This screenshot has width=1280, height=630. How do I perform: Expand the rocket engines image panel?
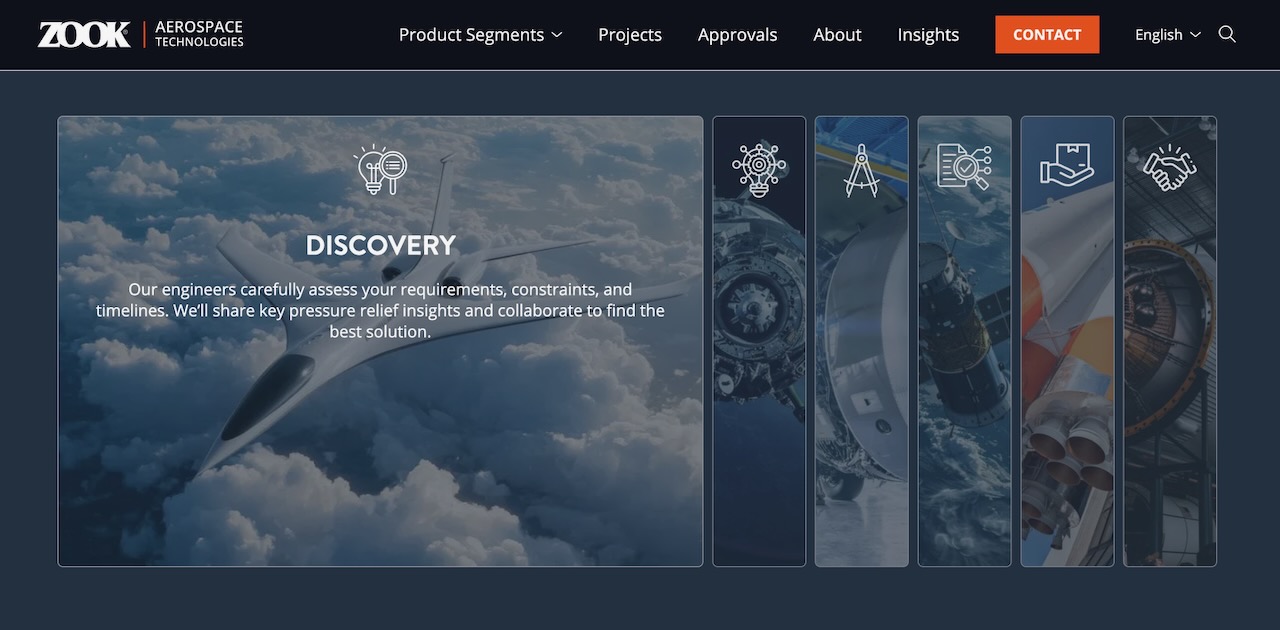tap(1067, 400)
